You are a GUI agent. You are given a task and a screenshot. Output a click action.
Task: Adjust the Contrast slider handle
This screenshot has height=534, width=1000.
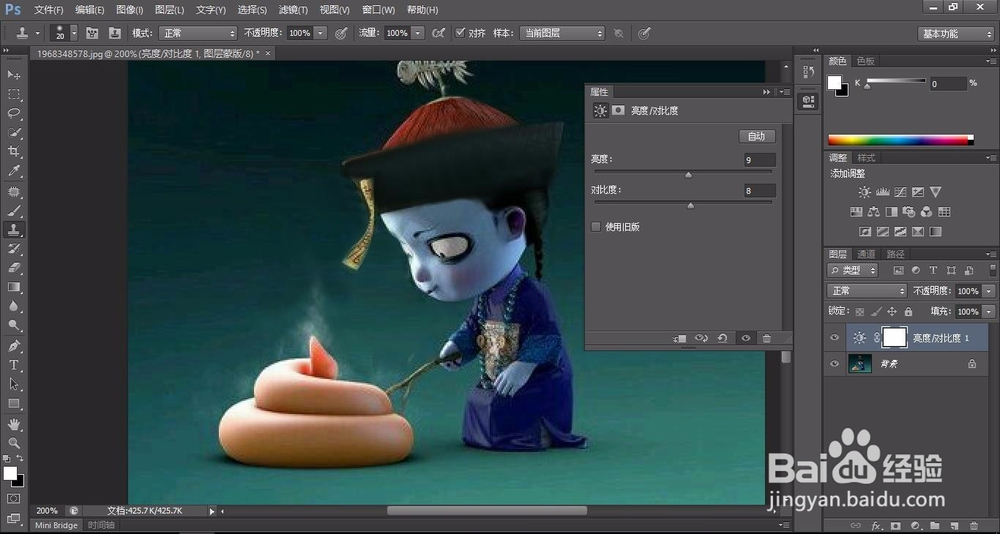[691, 205]
